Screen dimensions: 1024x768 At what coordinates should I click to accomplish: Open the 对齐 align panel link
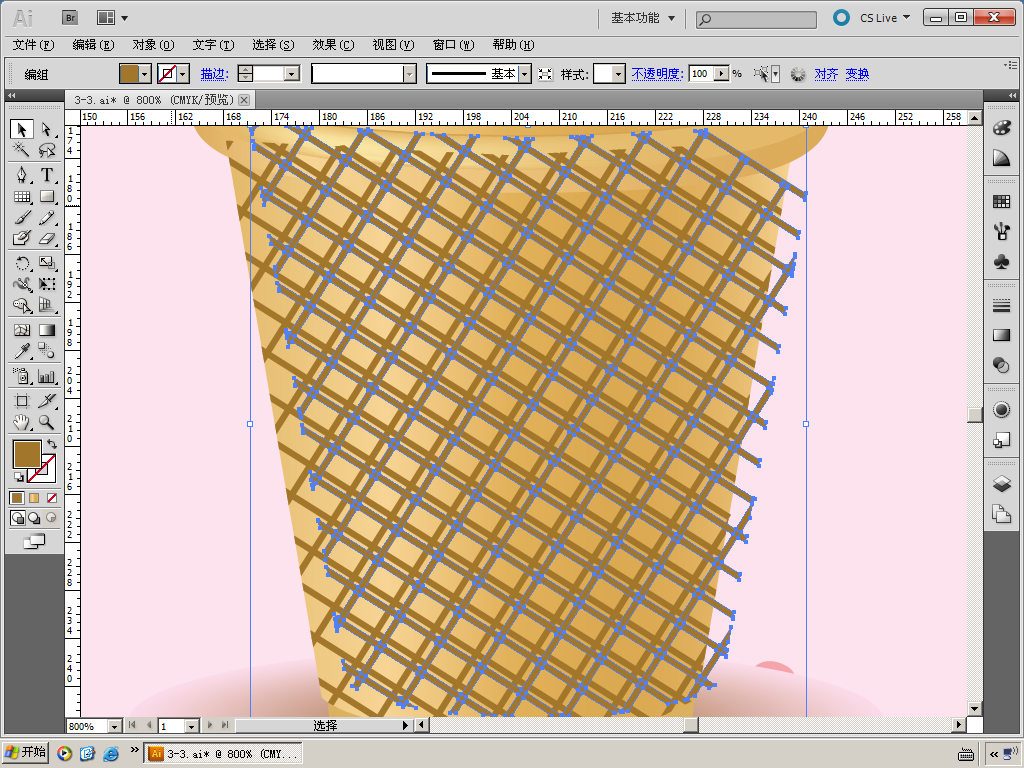(826, 74)
